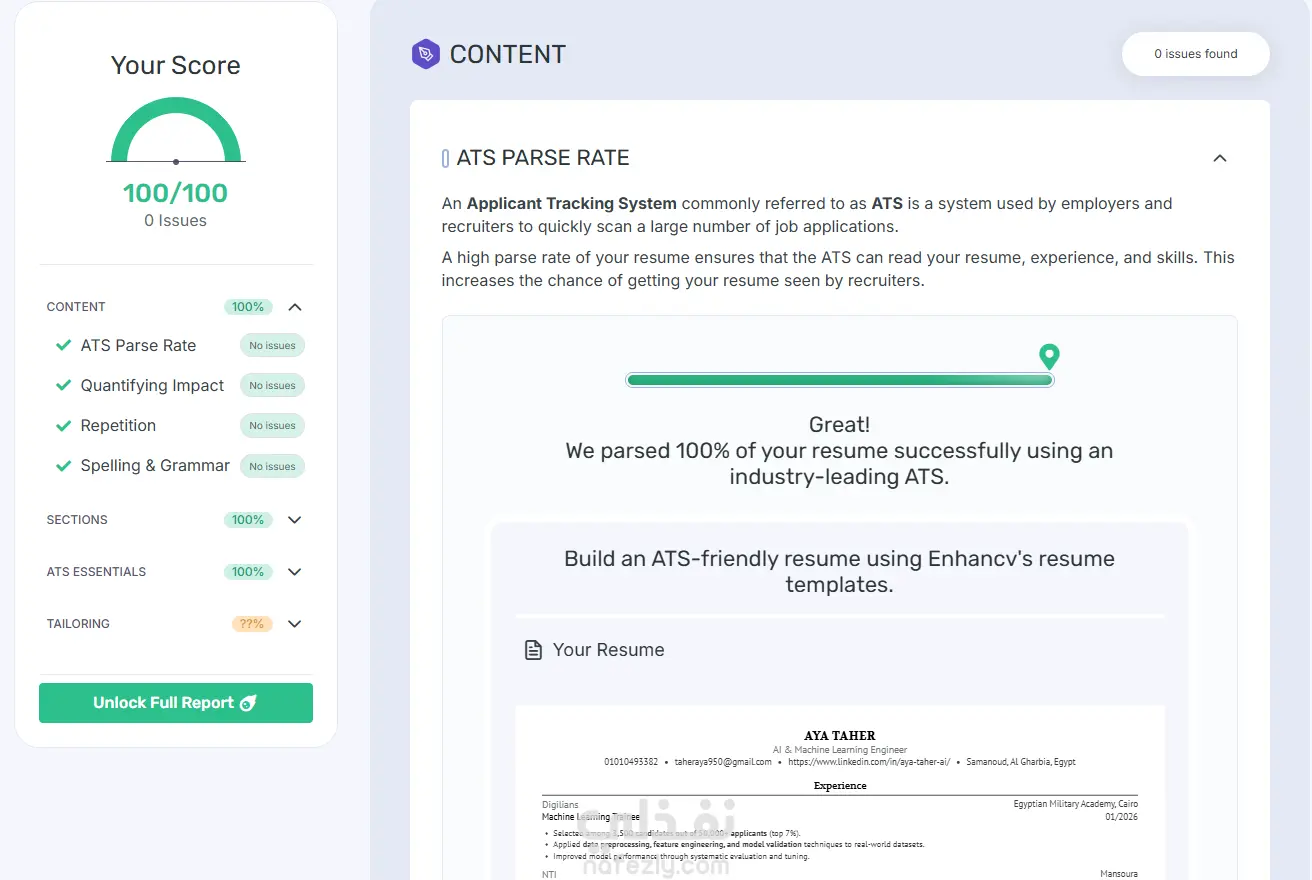Click the checkmark beside Spelling & Grammar
The height and width of the screenshot is (880, 1312).
tap(63, 465)
